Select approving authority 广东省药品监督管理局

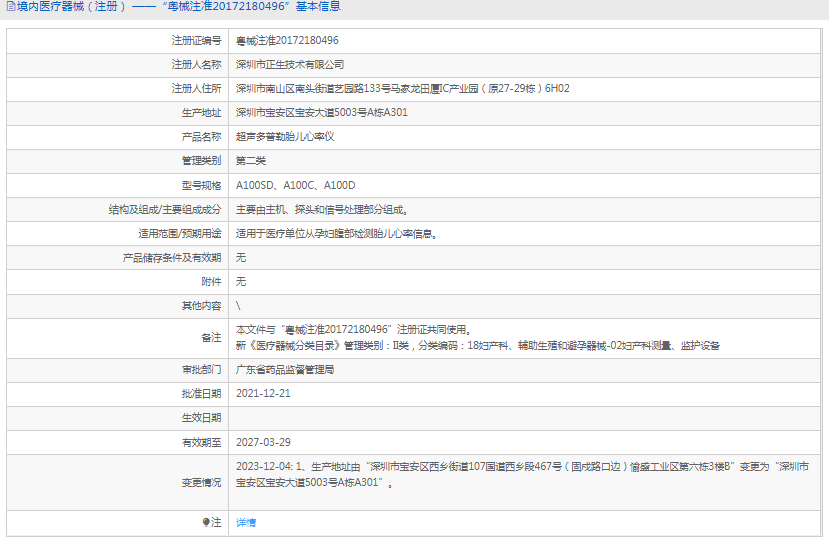[285, 370]
